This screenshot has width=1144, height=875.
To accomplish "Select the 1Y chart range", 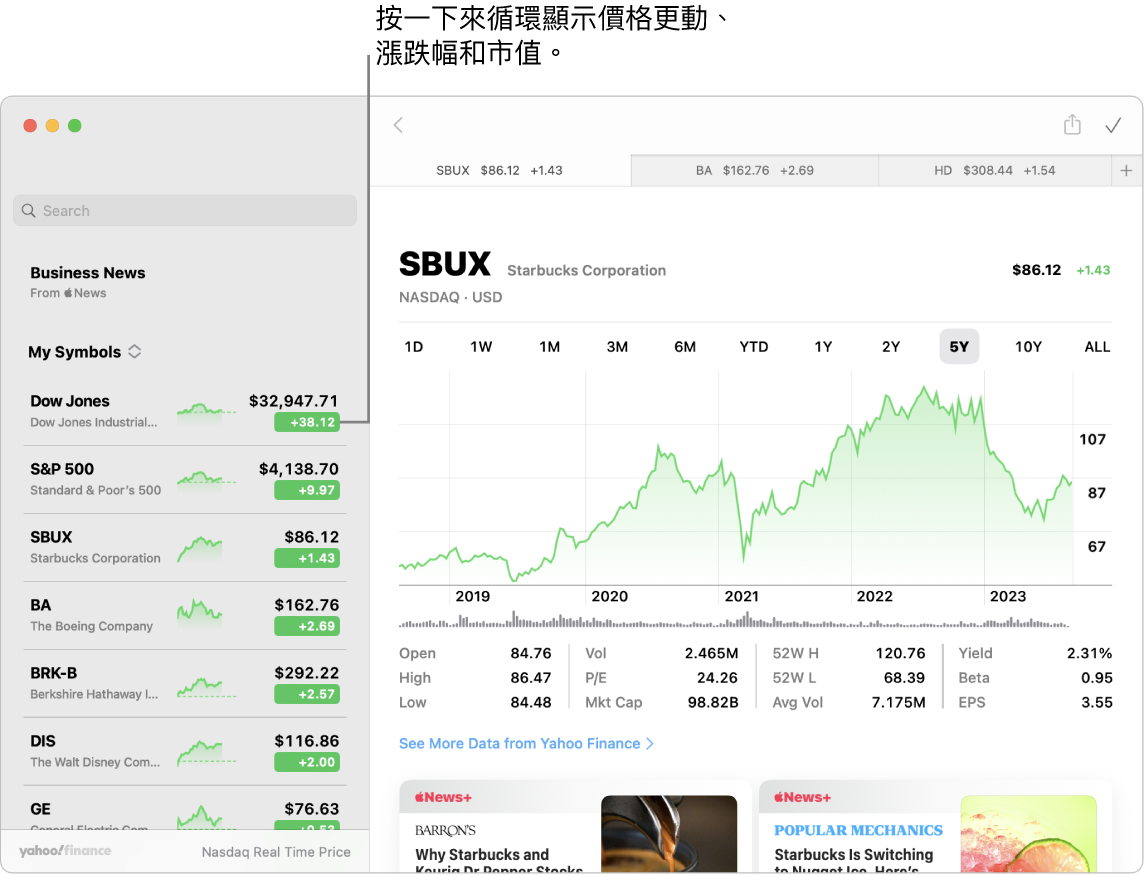I will (823, 347).
